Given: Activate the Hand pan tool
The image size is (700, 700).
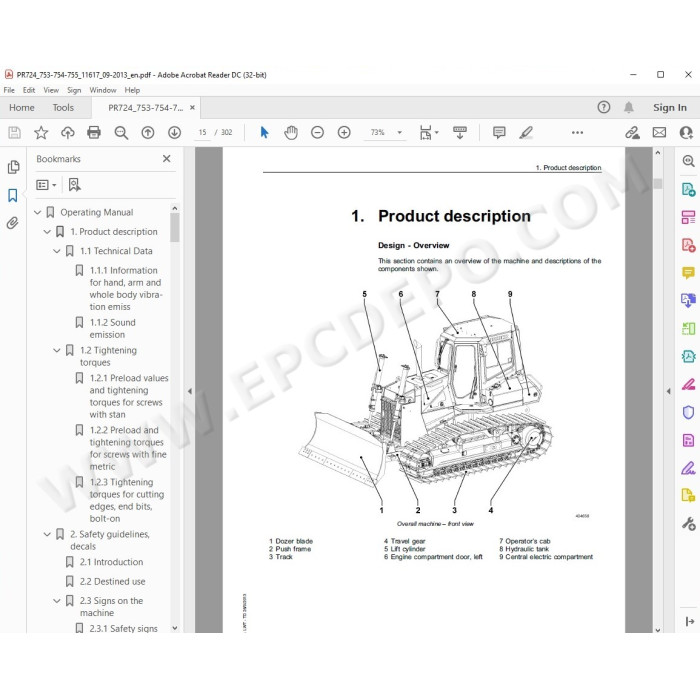Looking at the screenshot, I should click(291, 133).
